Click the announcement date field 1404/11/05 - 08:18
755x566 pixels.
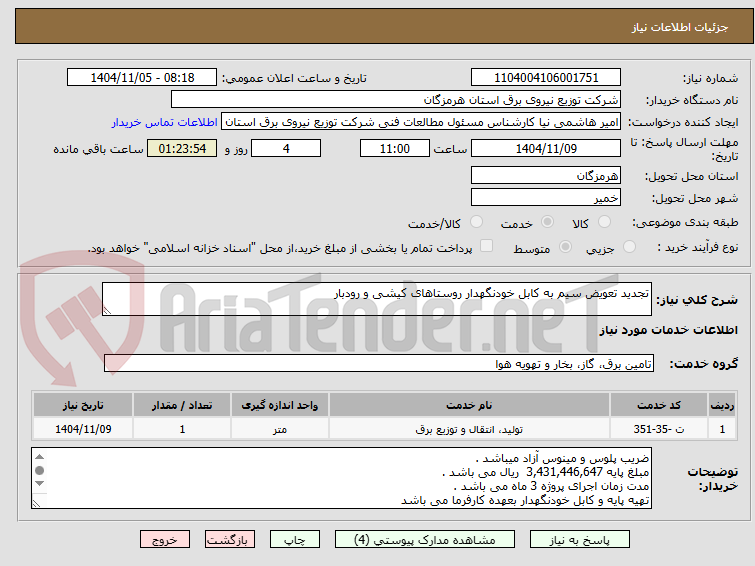[x=142, y=78]
